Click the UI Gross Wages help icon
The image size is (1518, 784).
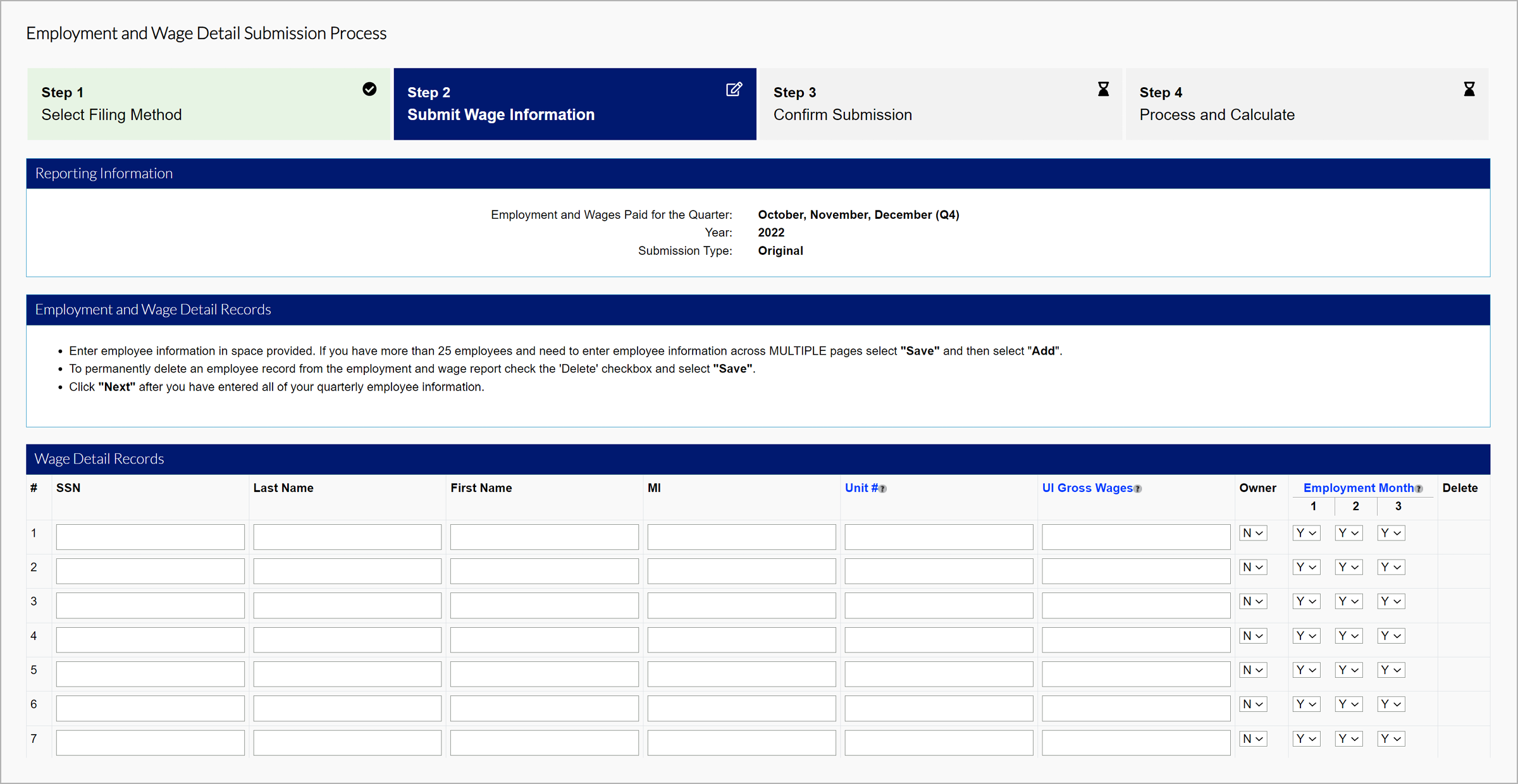[1138, 489]
